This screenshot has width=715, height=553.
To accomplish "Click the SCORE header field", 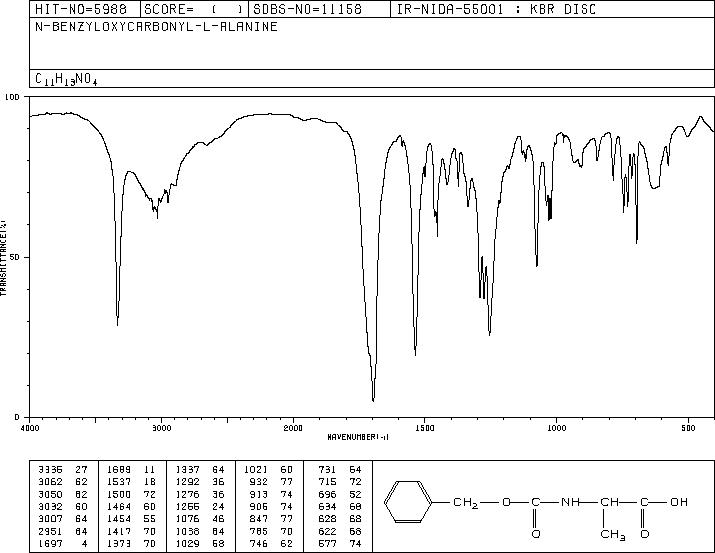I will point(194,9).
